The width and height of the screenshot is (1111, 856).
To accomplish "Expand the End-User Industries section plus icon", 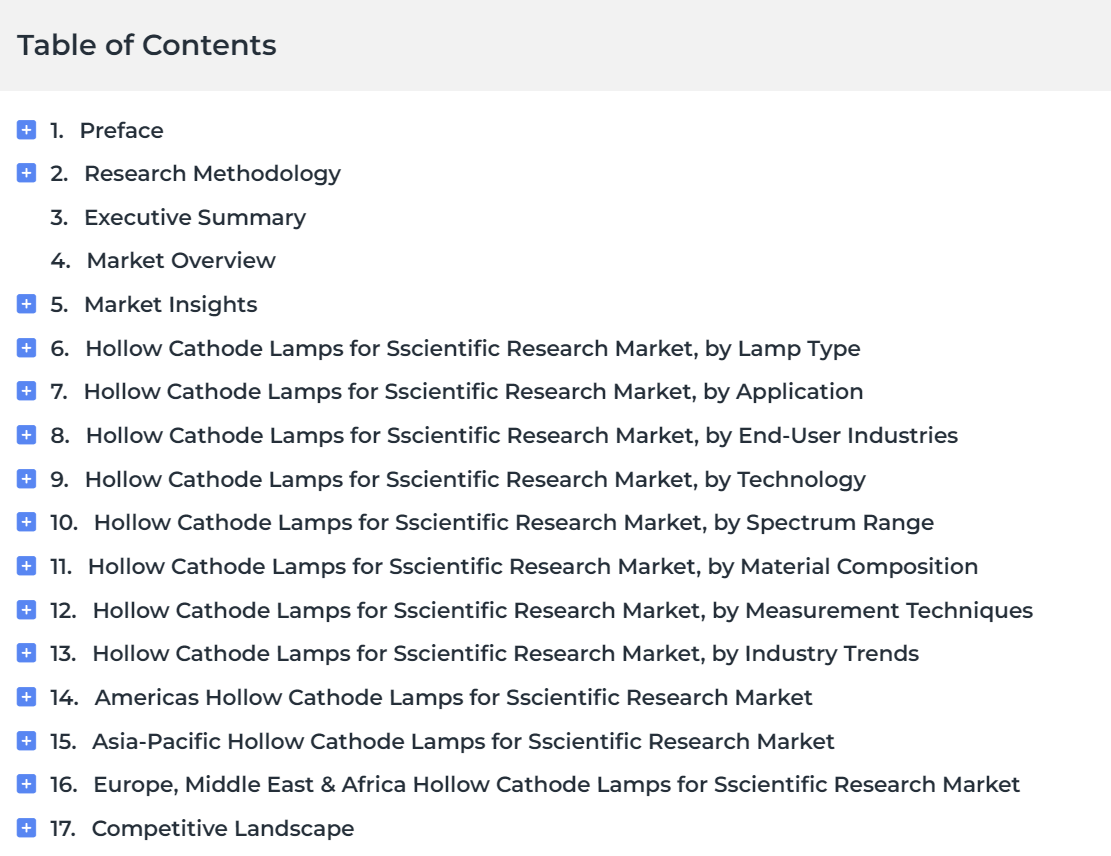I will click(x=26, y=435).
